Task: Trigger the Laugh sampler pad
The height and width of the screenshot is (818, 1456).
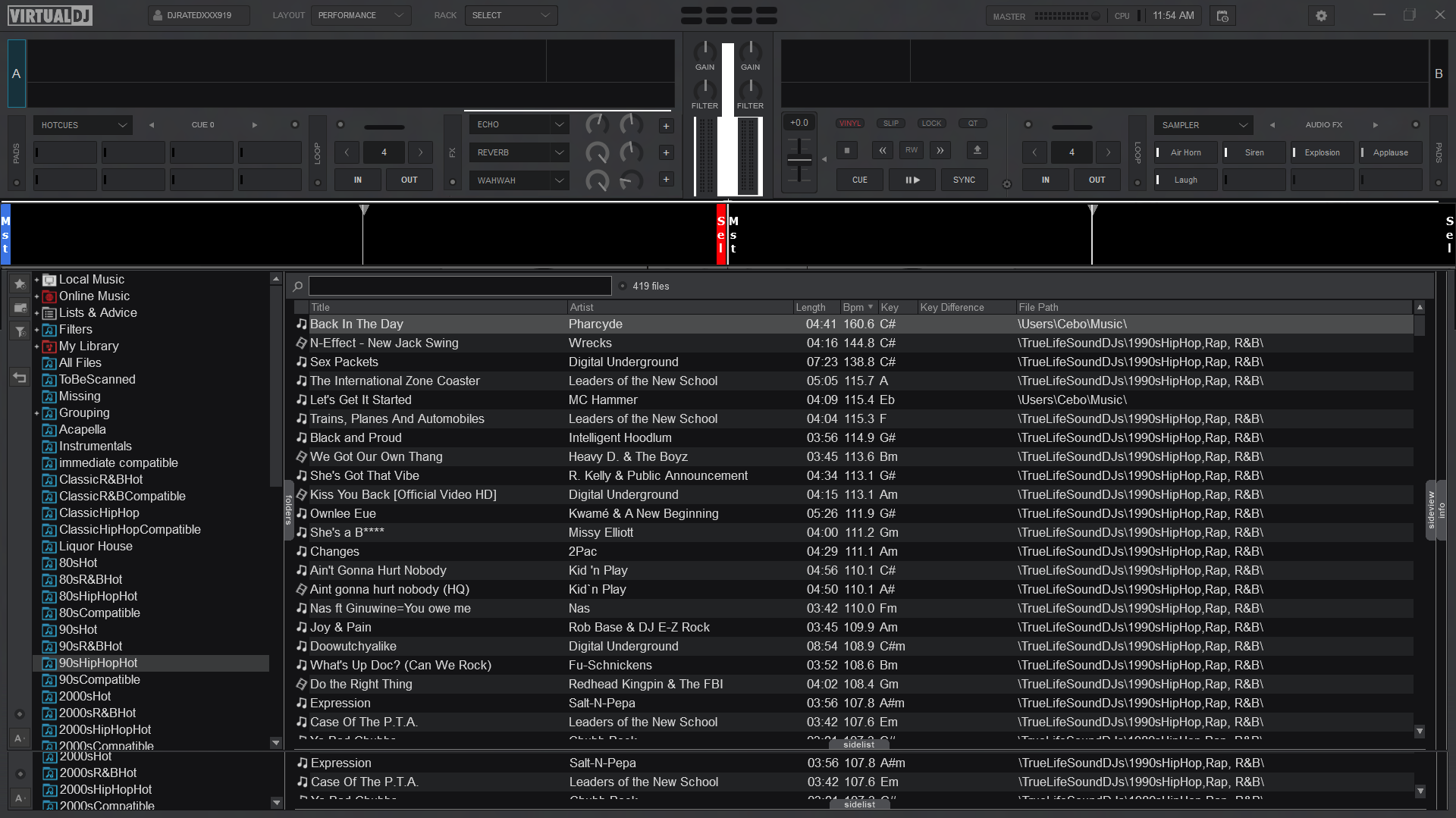Action: click(1186, 180)
